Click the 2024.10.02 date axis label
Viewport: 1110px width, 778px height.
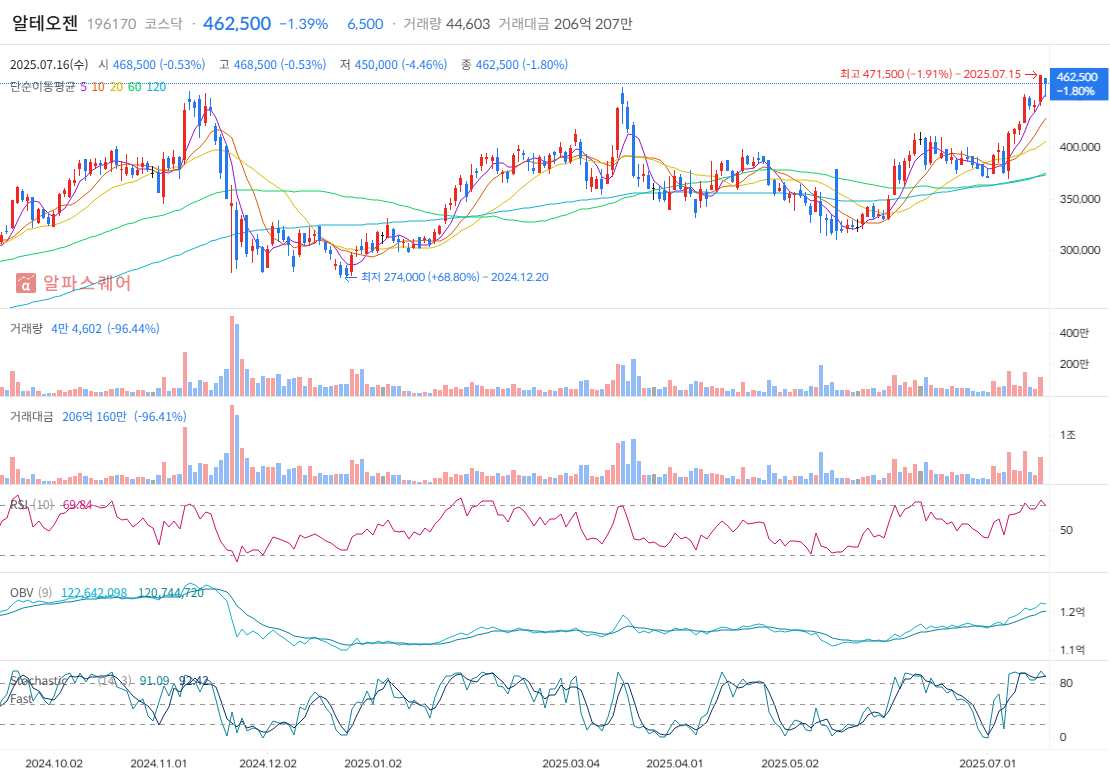coord(54,764)
